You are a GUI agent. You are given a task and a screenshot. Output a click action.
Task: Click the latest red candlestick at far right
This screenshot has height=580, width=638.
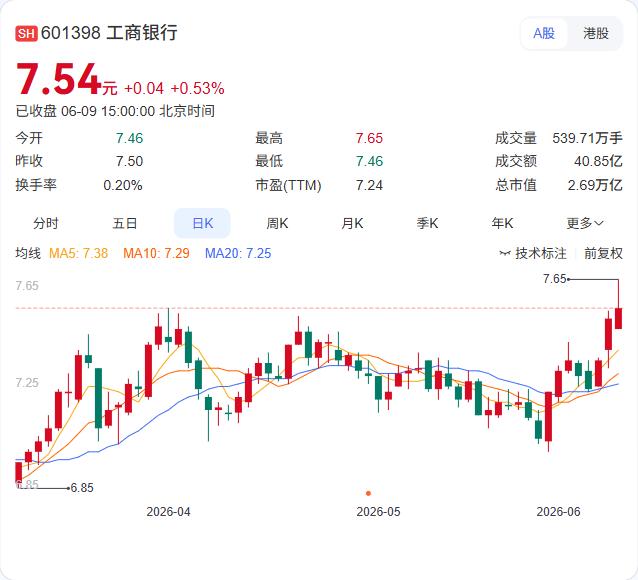click(x=618, y=318)
